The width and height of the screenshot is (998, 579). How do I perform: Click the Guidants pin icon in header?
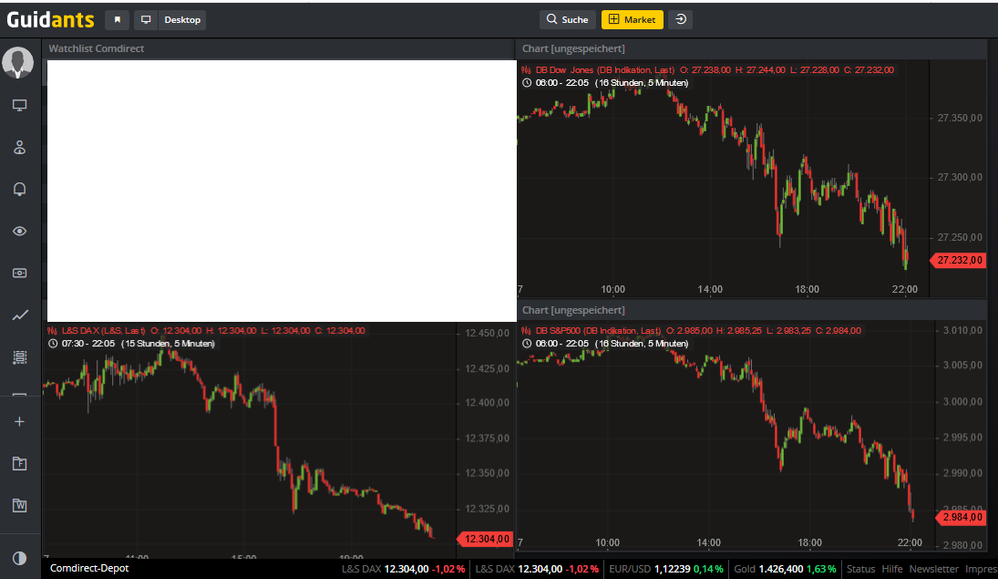pyautogui.click(x=117, y=19)
